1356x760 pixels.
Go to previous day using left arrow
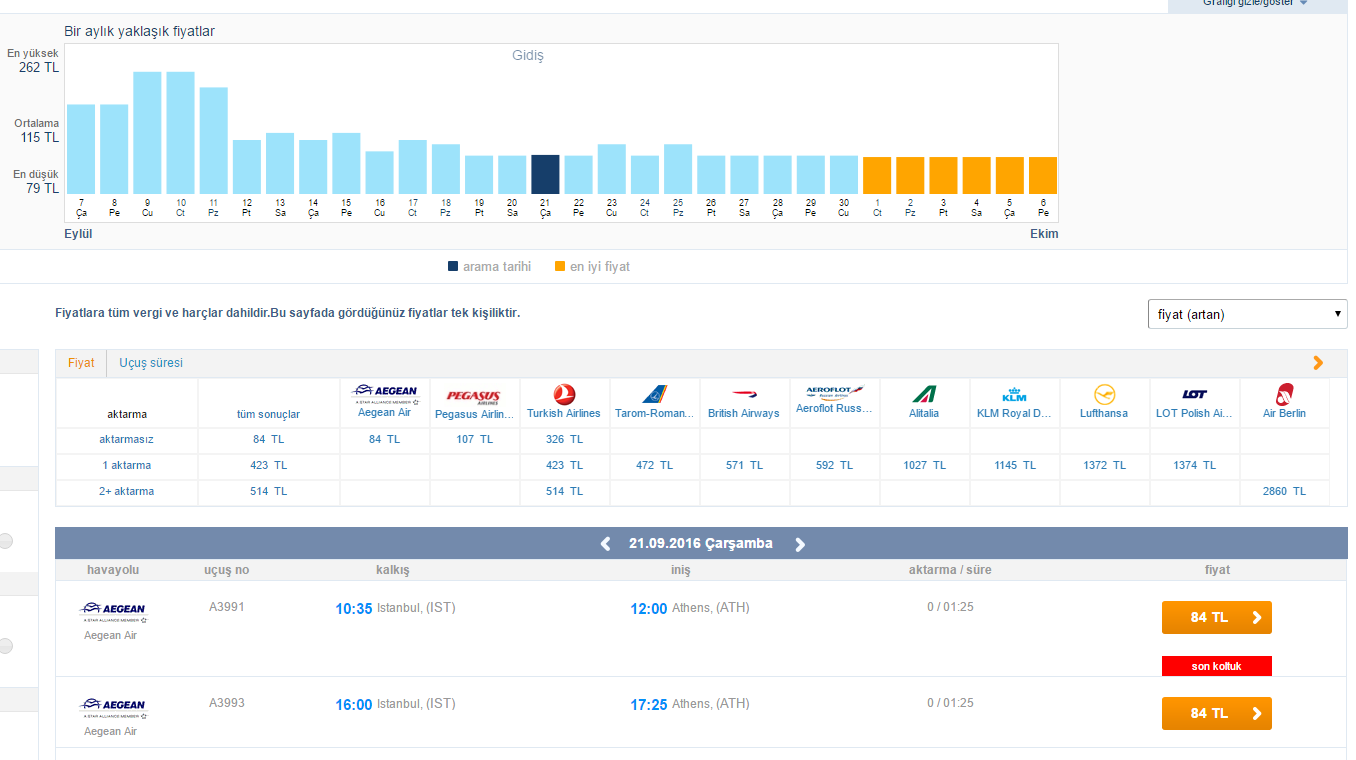605,544
